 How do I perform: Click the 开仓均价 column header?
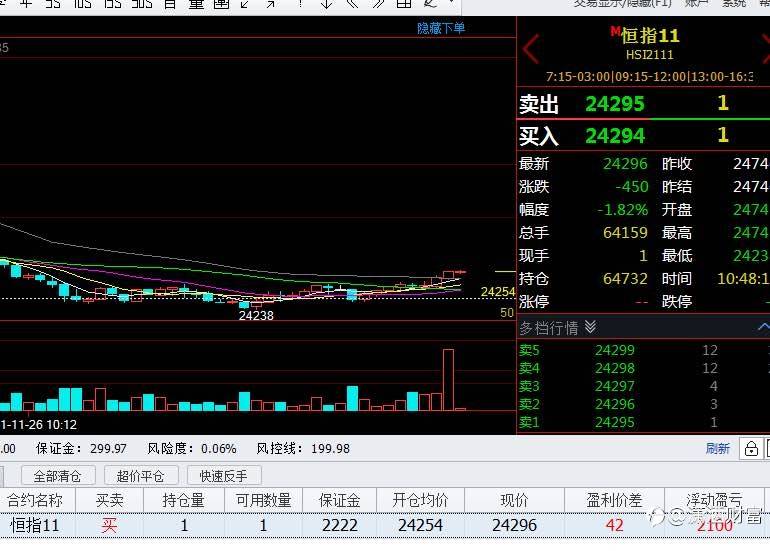pos(420,500)
